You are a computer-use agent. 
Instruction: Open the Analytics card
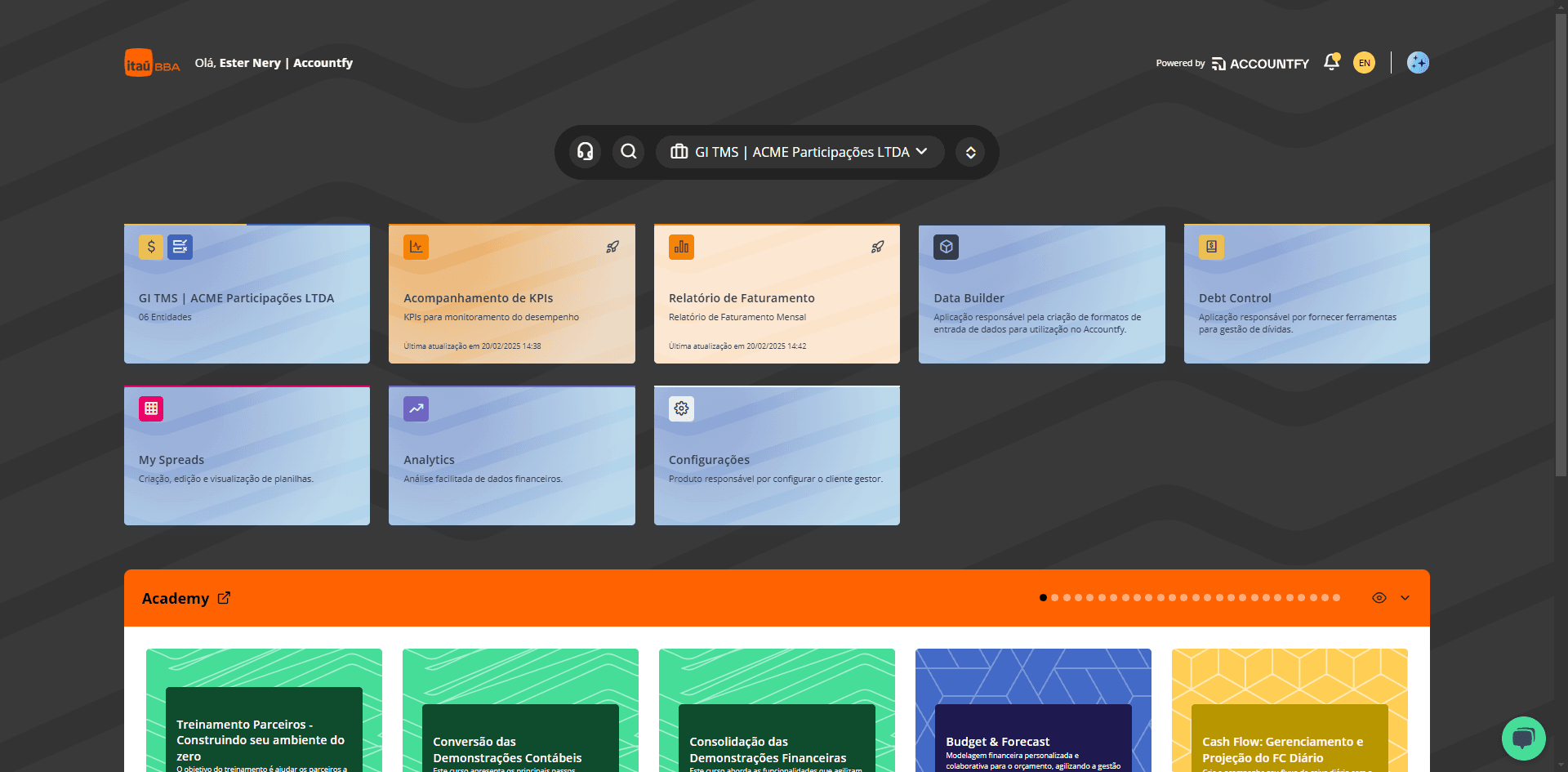512,456
